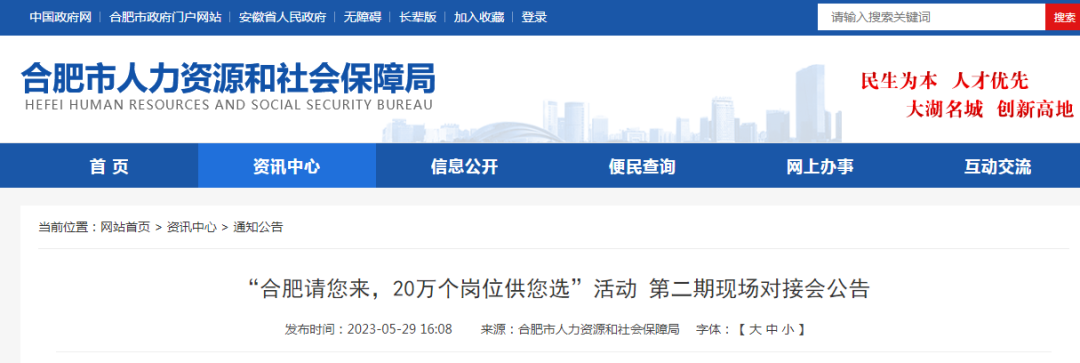This screenshot has width=1080, height=363.
Task: Focus the search keyword input field
Action: (931, 17)
